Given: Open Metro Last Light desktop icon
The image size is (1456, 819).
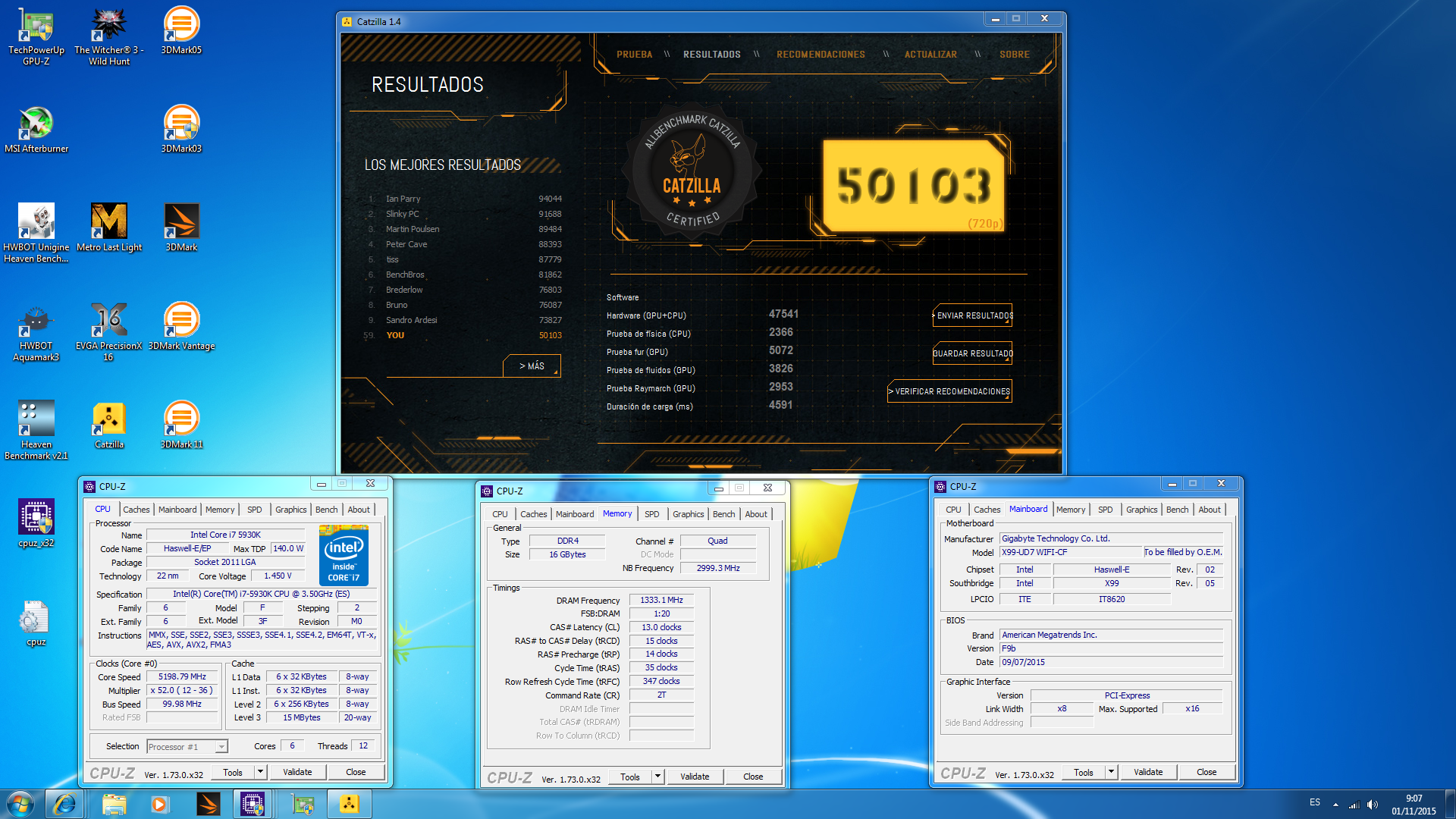Looking at the screenshot, I should pyautogui.click(x=108, y=227).
